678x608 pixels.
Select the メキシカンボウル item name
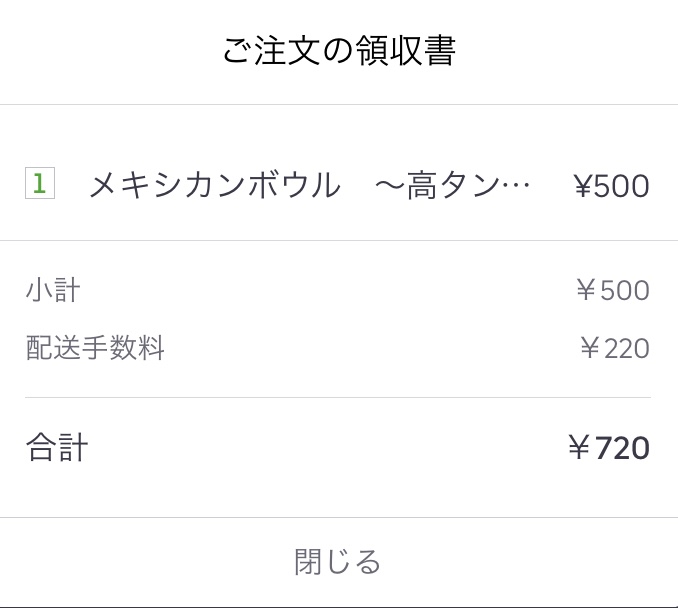tap(214, 186)
